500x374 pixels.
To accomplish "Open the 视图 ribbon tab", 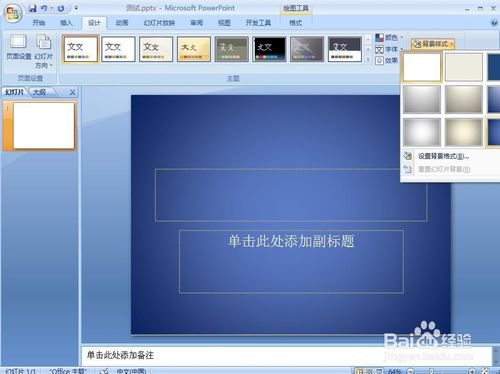I will click(x=224, y=23).
